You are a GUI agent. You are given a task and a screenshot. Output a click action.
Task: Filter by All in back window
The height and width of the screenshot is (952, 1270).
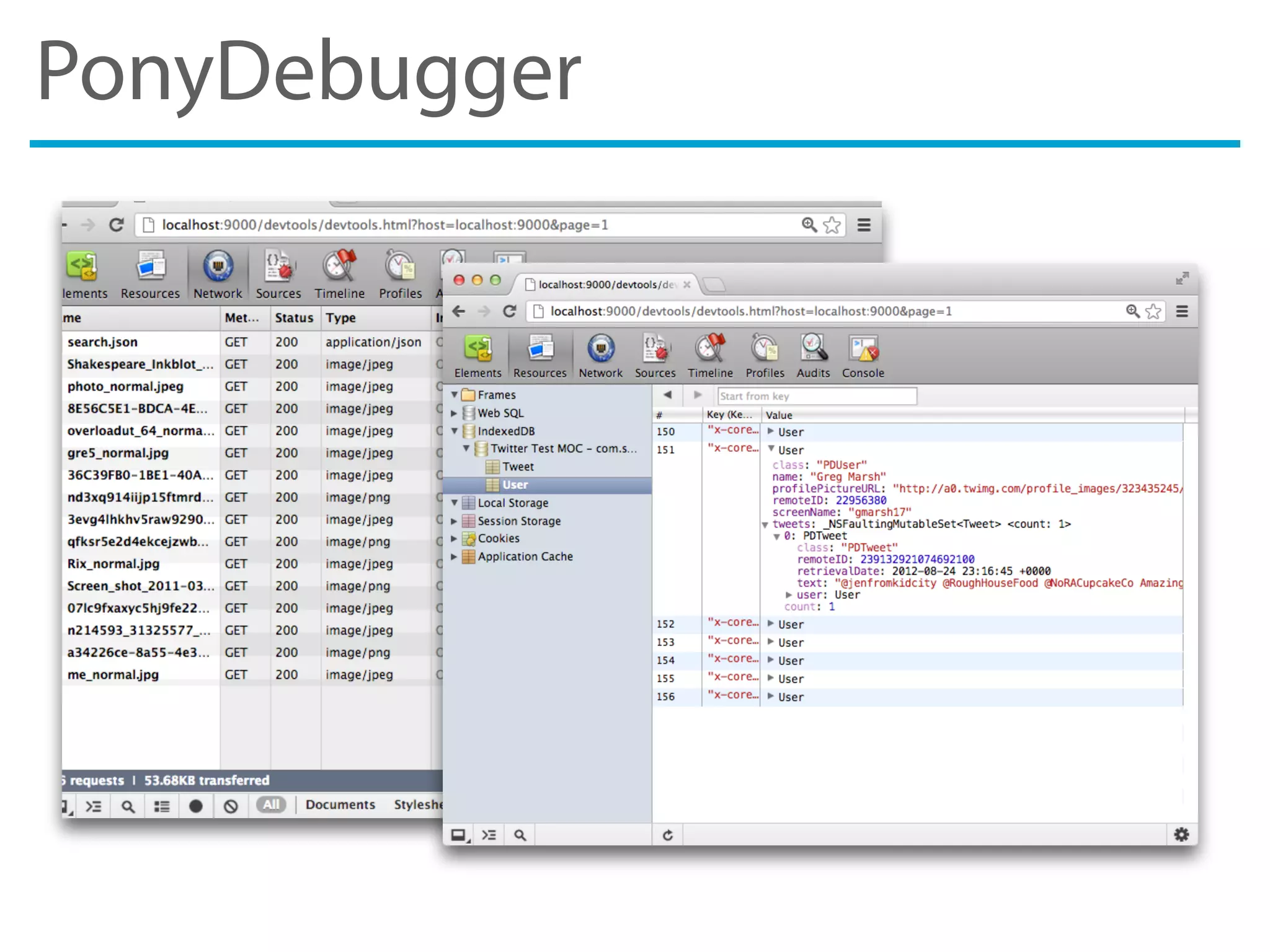pyautogui.click(x=271, y=804)
